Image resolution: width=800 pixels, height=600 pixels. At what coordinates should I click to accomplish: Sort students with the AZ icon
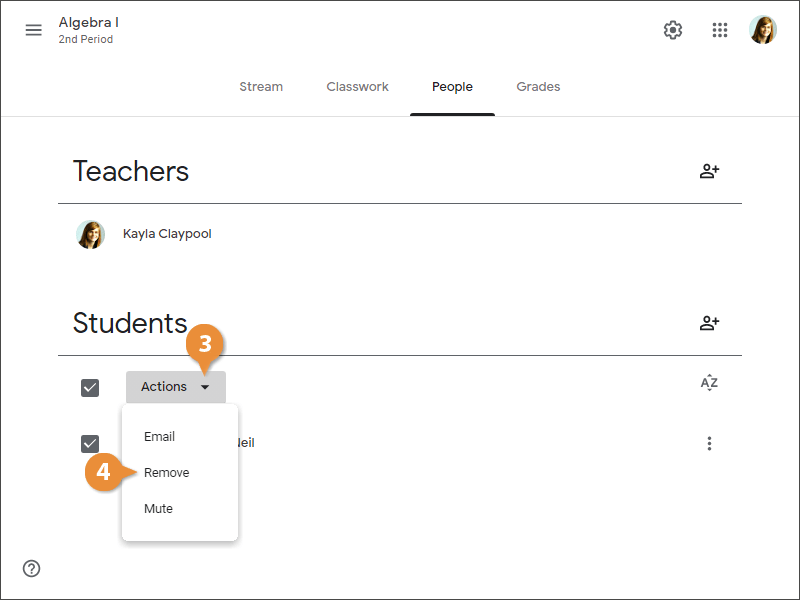click(709, 383)
